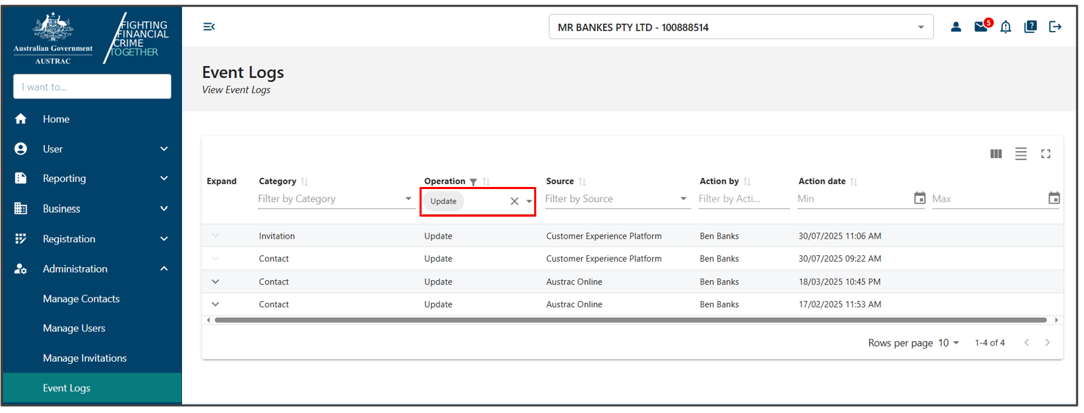Go to the previous page of results
The height and width of the screenshot is (413, 1084).
[1027, 342]
